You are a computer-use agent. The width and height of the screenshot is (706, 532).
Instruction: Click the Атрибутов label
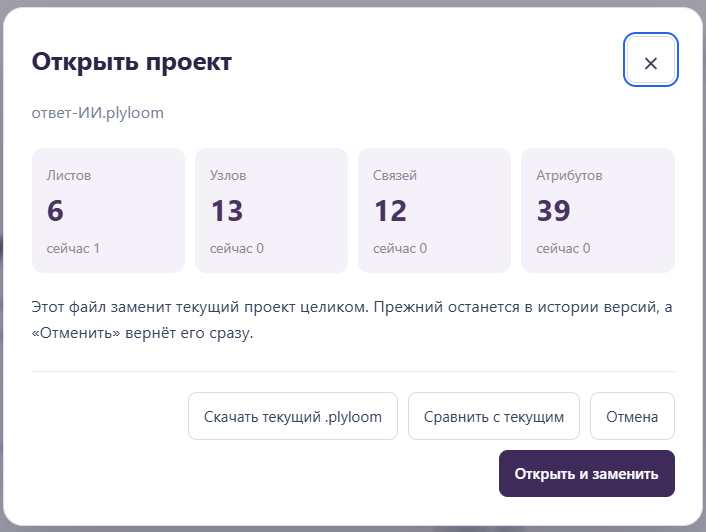[569, 175]
